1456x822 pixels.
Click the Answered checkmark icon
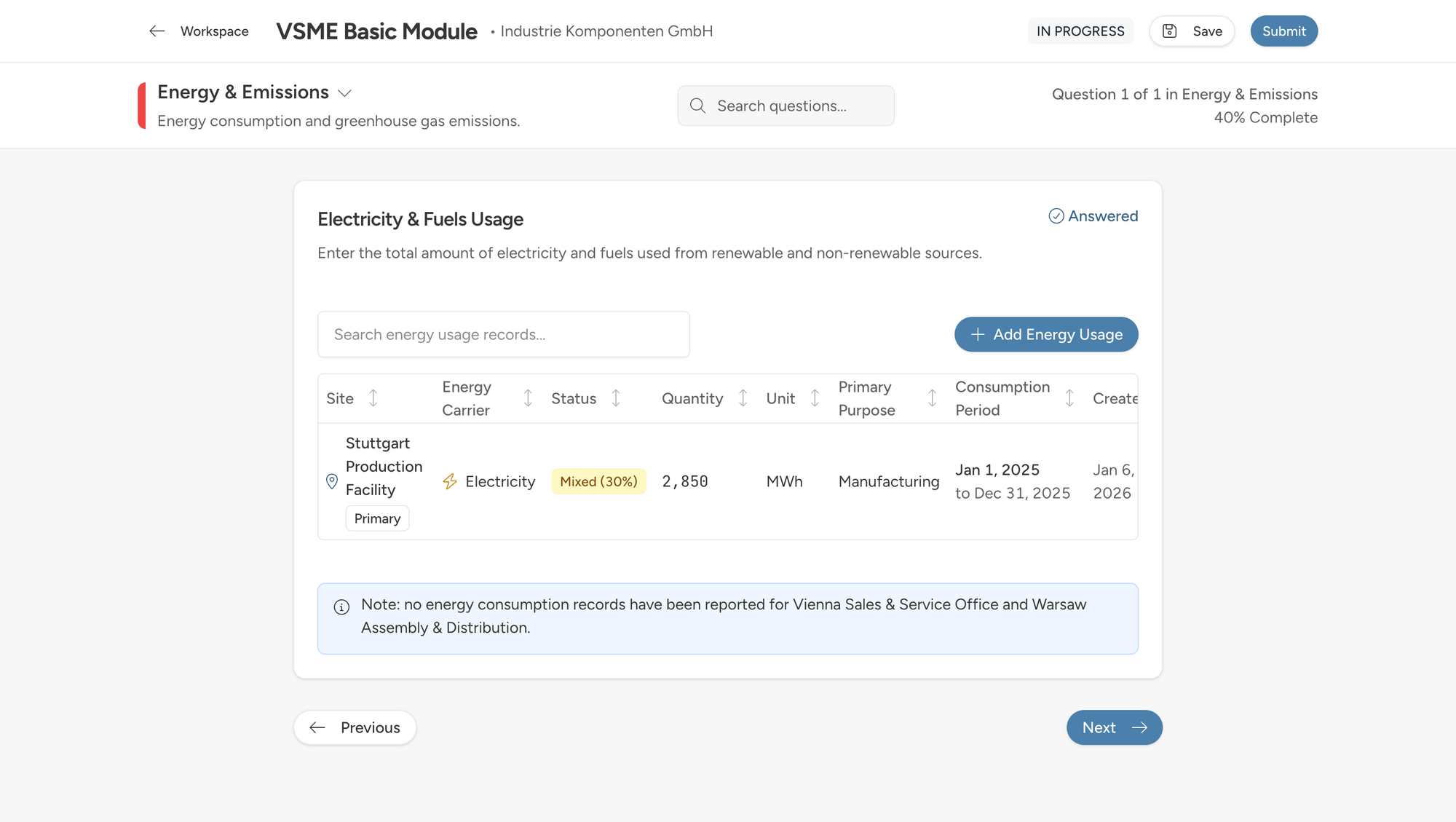(x=1056, y=216)
